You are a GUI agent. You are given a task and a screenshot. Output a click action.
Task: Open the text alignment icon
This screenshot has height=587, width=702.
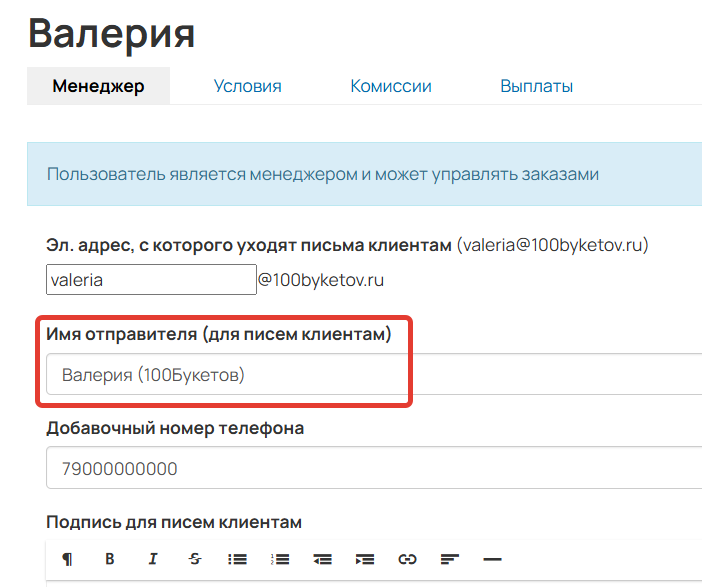tap(450, 559)
